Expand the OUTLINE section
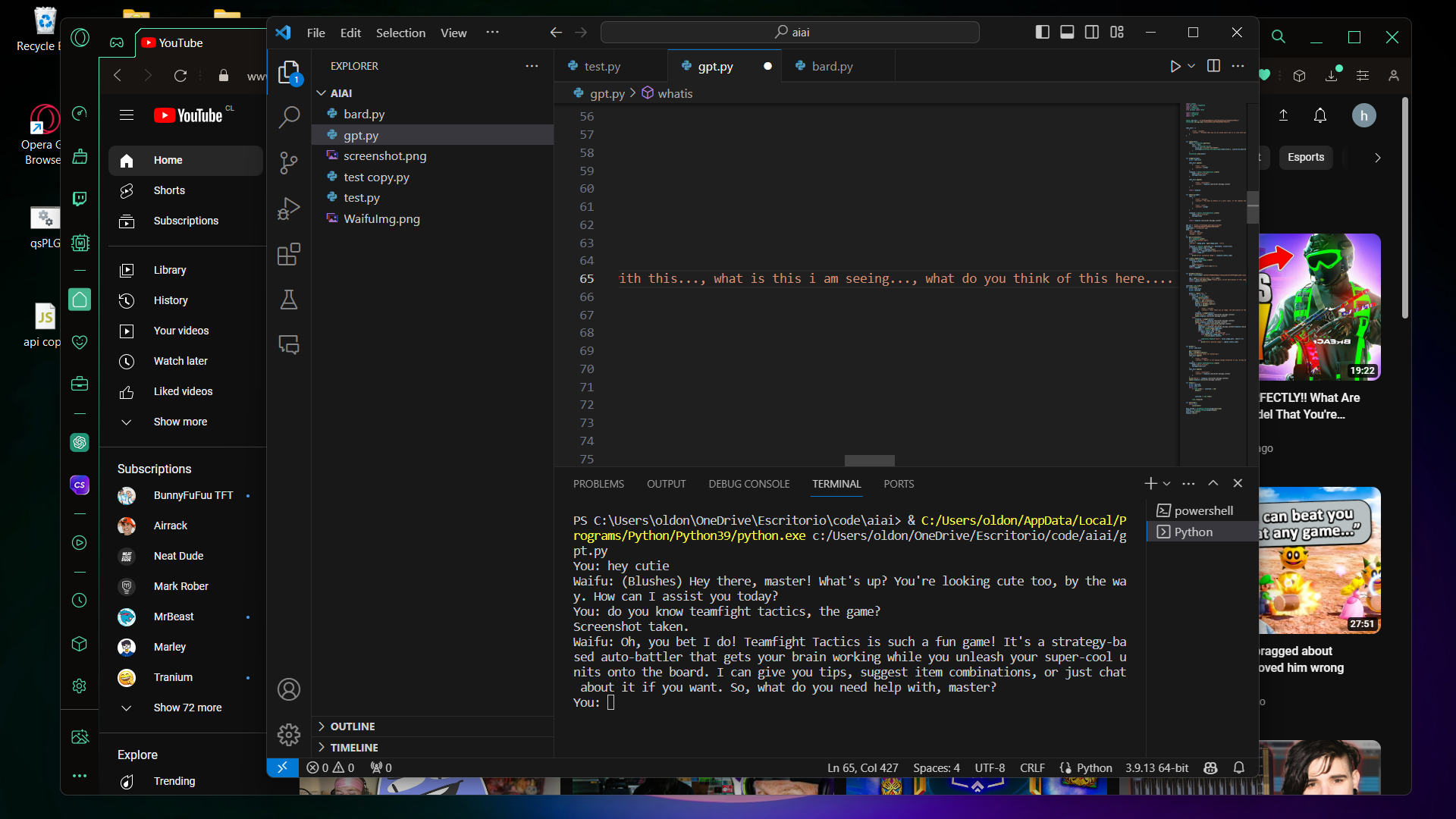The width and height of the screenshot is (1456, 819). [x=353, y=726]
